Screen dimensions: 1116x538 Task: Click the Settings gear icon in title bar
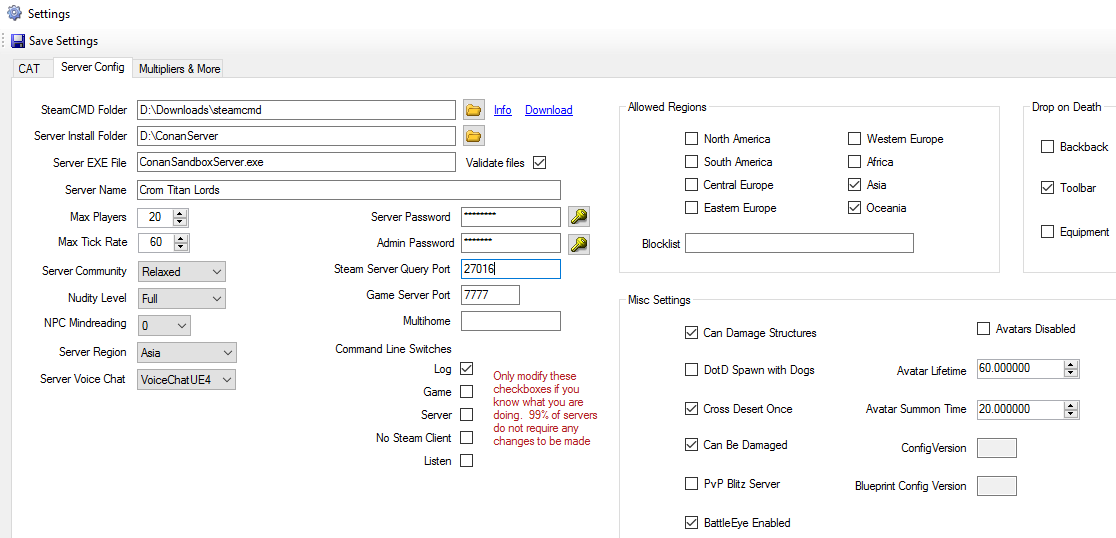[x=14, y=14]
